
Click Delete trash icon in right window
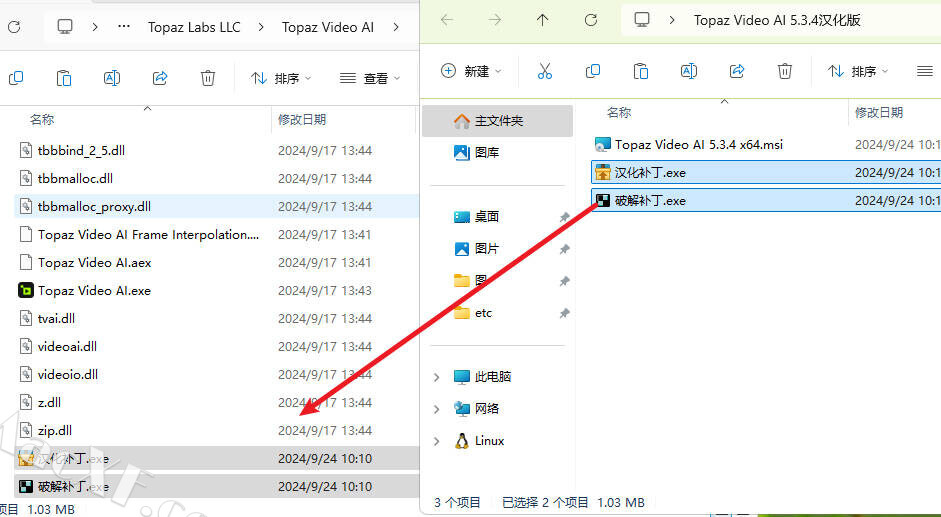coord(784,71)
